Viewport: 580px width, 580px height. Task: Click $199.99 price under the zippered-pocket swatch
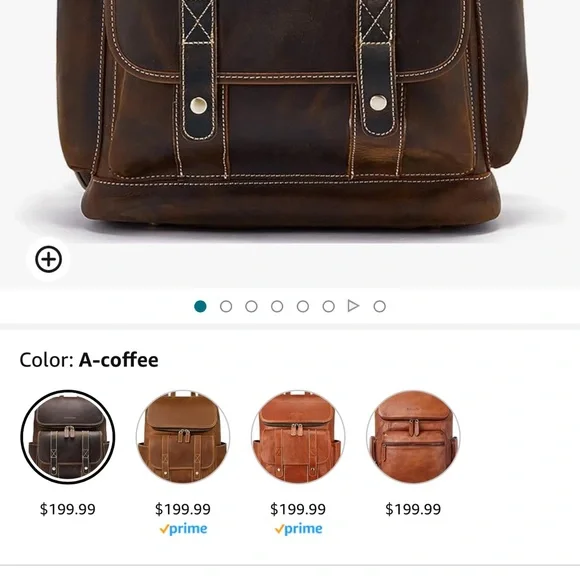coord(413,509)
